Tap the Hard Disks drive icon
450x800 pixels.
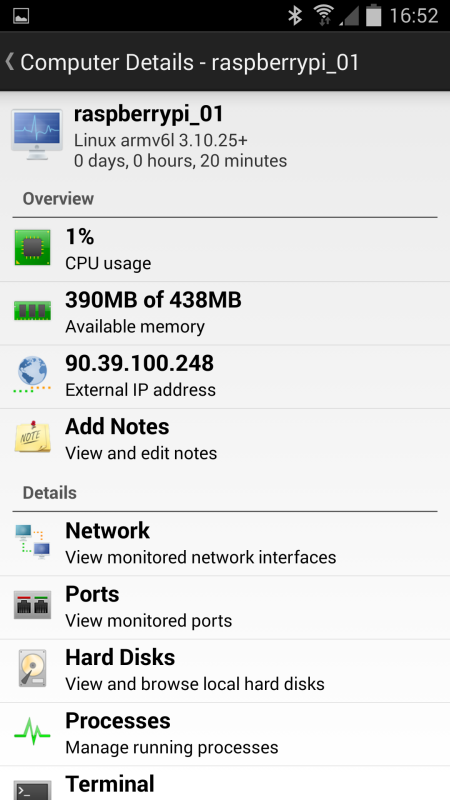[32, 668]
